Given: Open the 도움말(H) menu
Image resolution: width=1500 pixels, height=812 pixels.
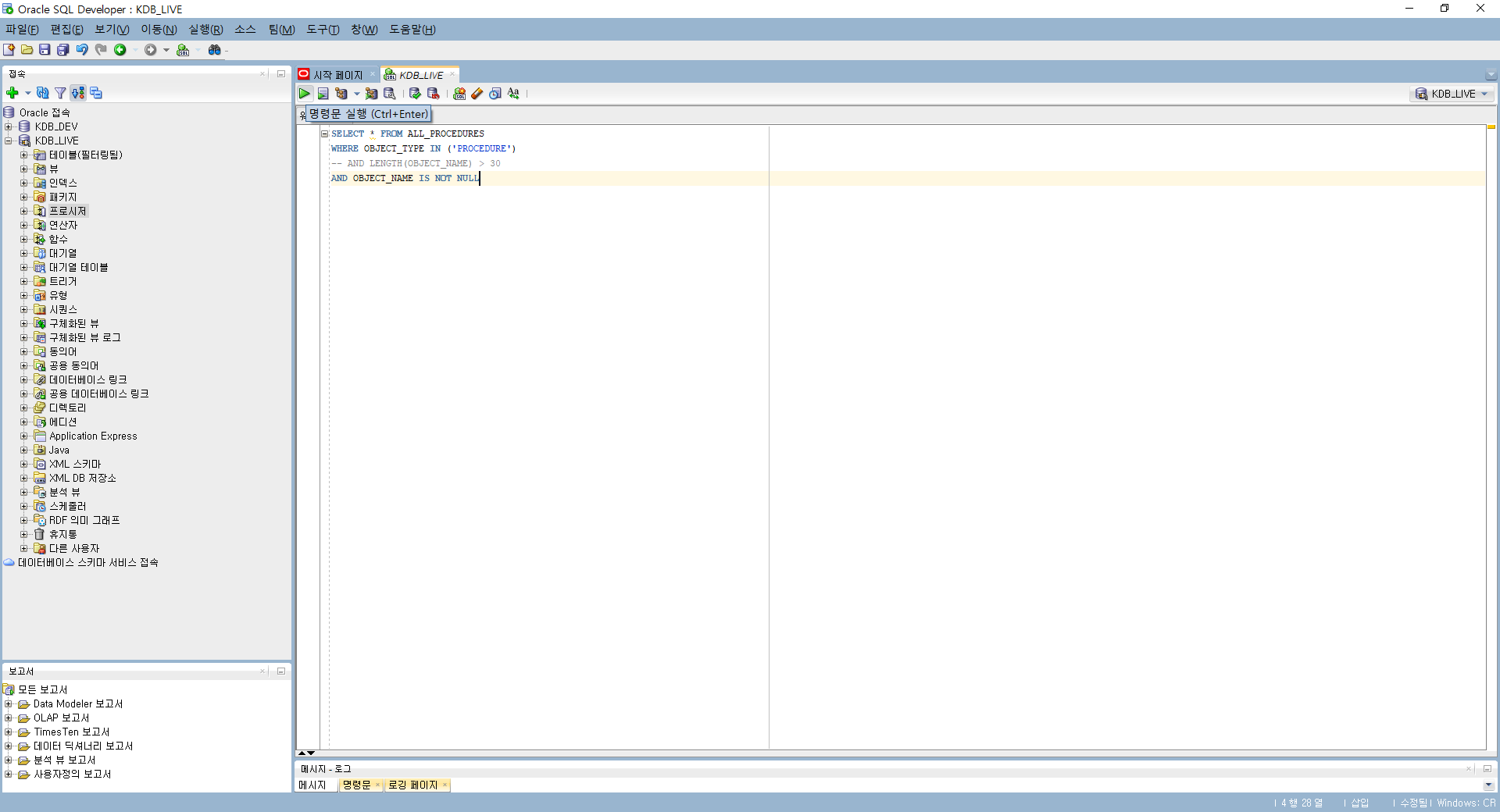Looking at the screenshot, I should (412, 30).
